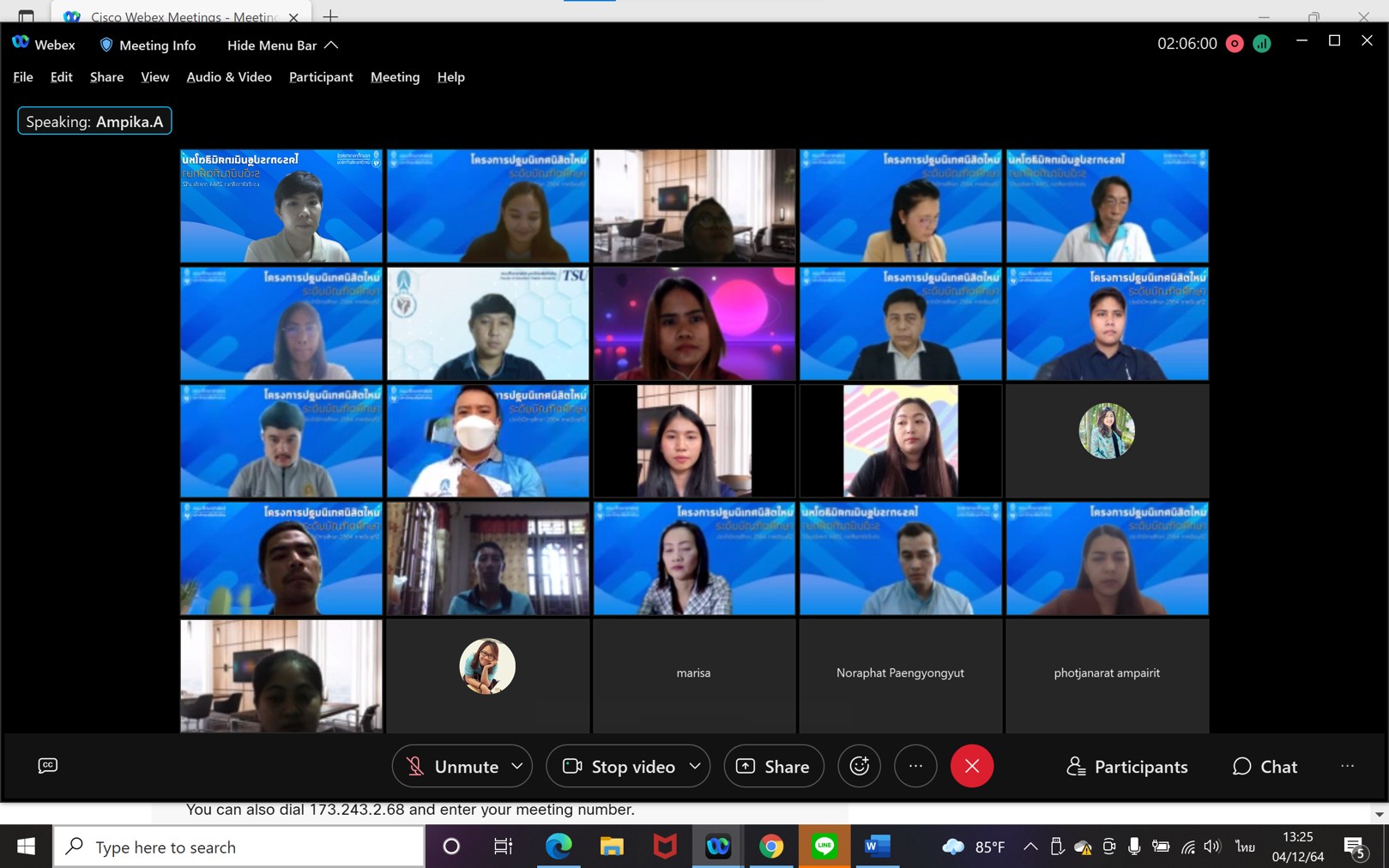Viewport: 1389px width, 868px height.
Task: Open the View menu
Action: coord(154,77)
